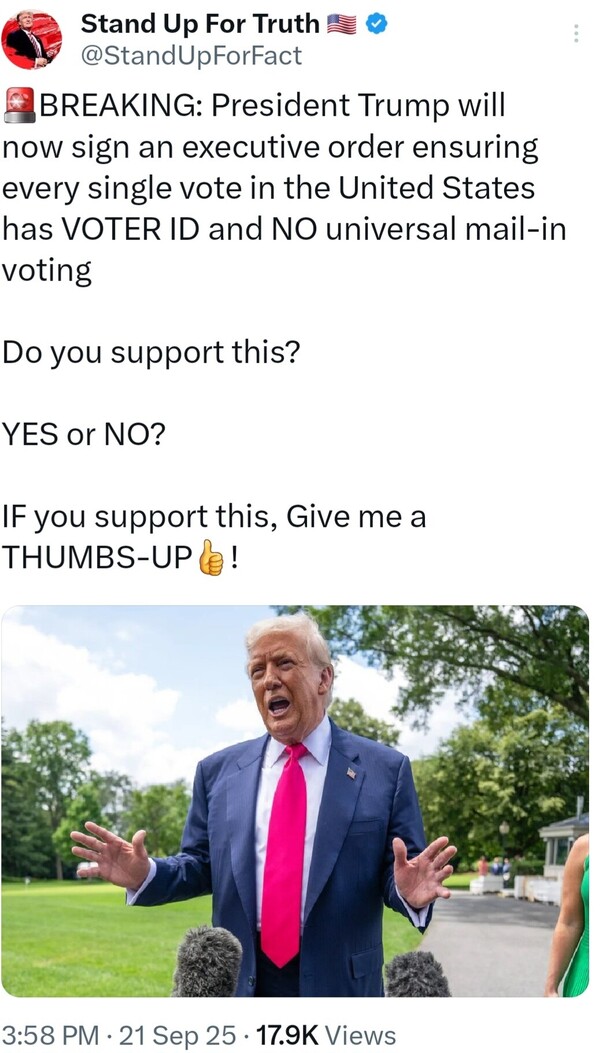Click the US flag emoji beside account name

(342, 24)
